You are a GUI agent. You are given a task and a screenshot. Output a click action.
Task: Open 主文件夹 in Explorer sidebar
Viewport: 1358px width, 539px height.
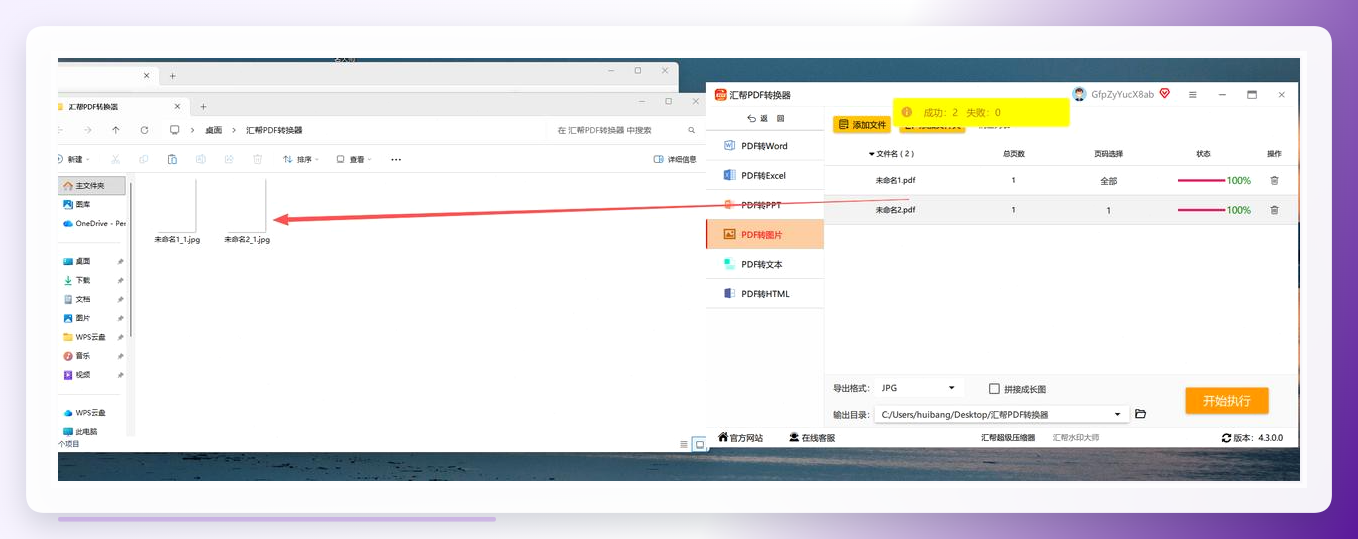click(92, 186)
